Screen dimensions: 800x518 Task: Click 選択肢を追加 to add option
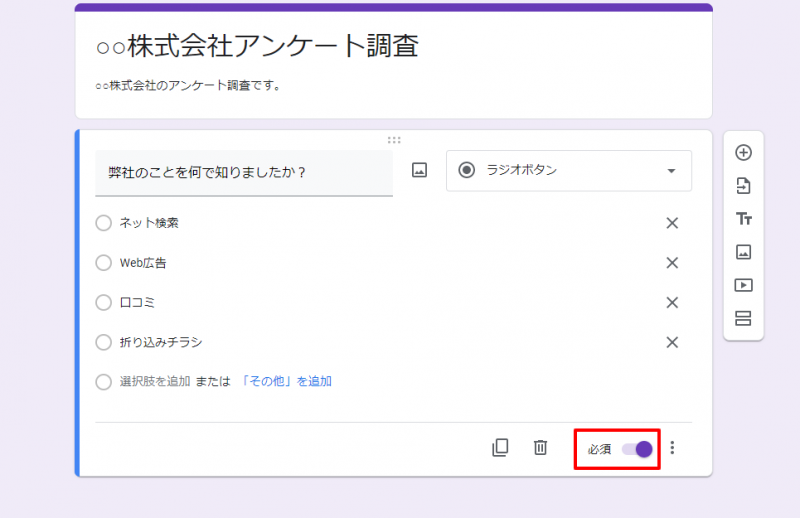click(x=154, y=381)
